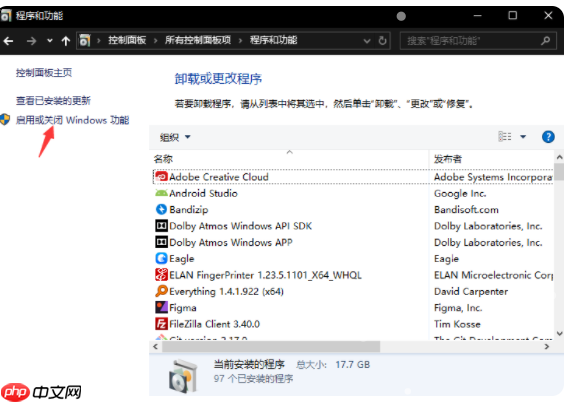Image resolution: width=576 pixels, height=402 pixels.
Task: Click the 所有控制面板项 breadcrumb
Action: (198, 40)
